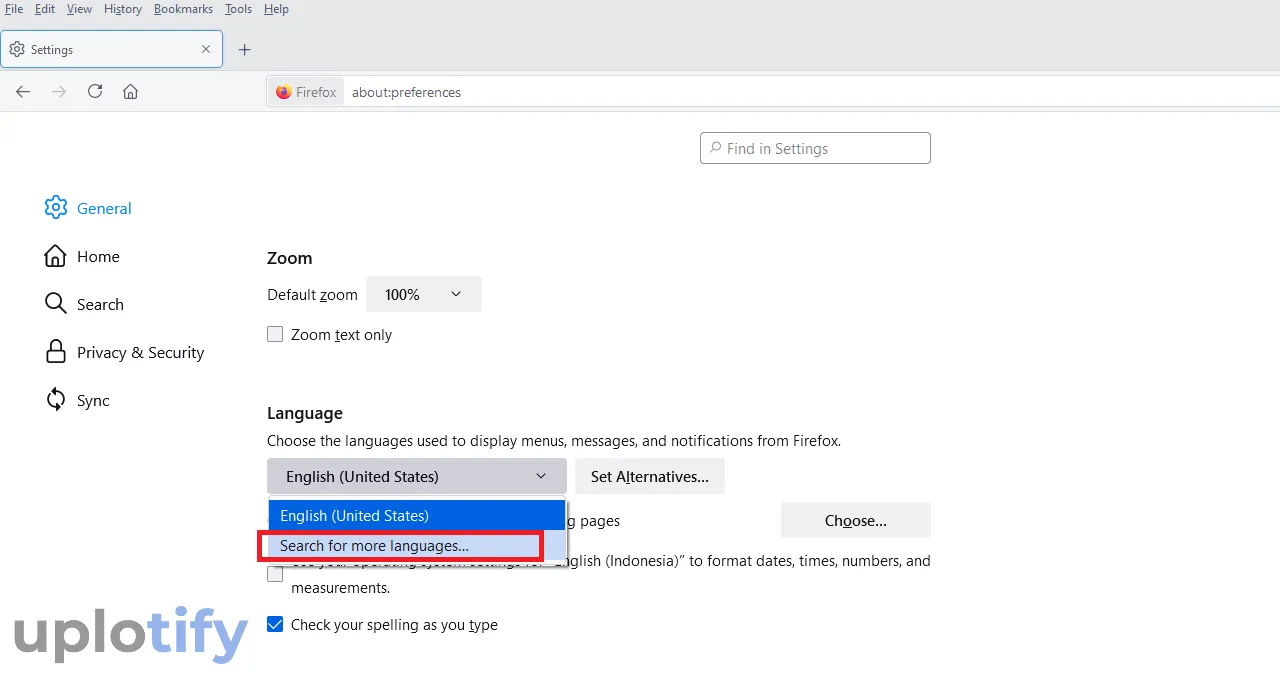Toggle operating system format settings checkbox

pyautogui.click(x=275, y=575)
